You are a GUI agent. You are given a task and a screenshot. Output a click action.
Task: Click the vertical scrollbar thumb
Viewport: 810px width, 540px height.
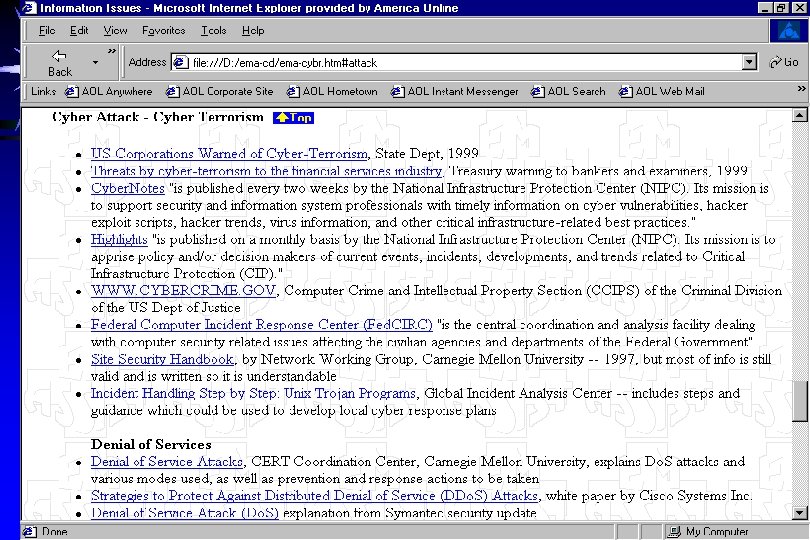[x=799, y=402]
